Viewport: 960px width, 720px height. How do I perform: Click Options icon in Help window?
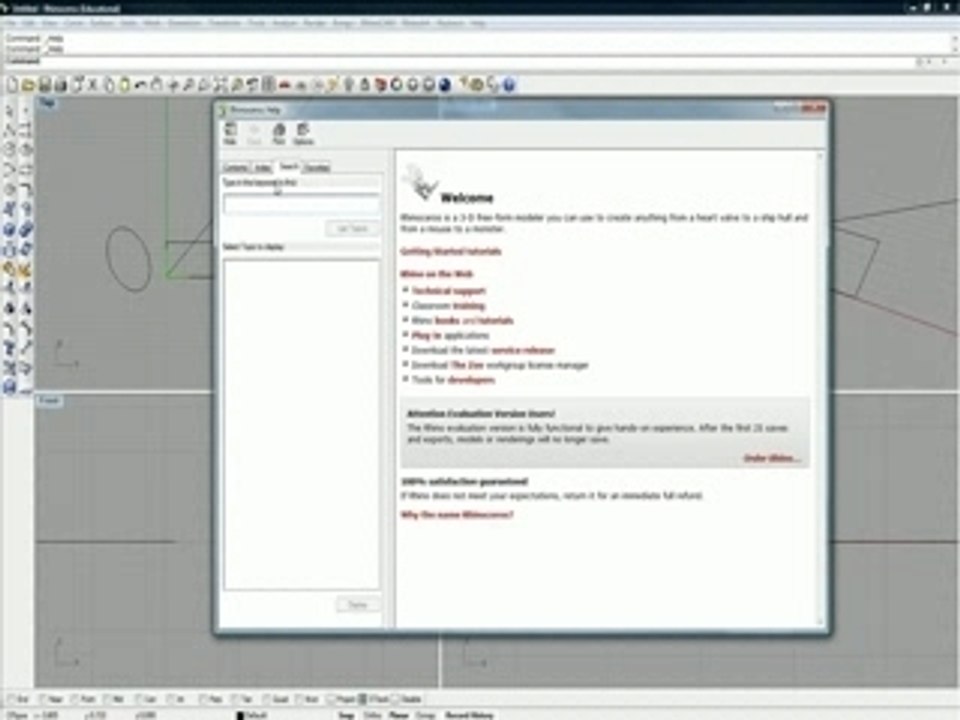303,133
